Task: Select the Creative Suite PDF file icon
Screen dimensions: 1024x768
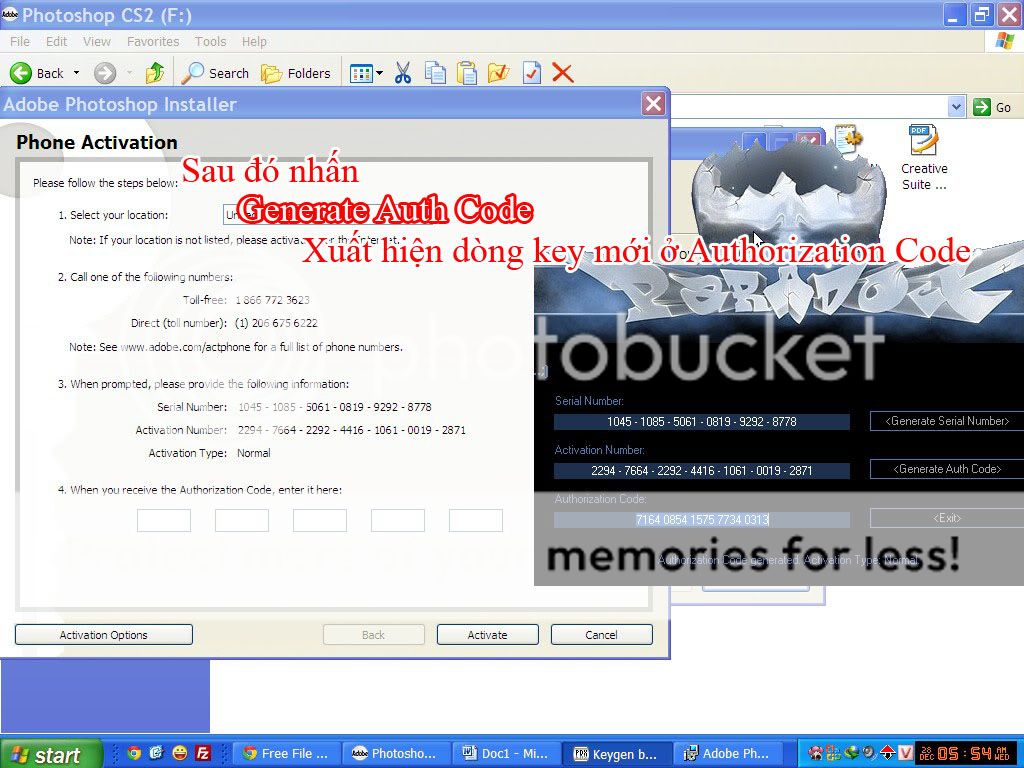Action: [923, 157]
